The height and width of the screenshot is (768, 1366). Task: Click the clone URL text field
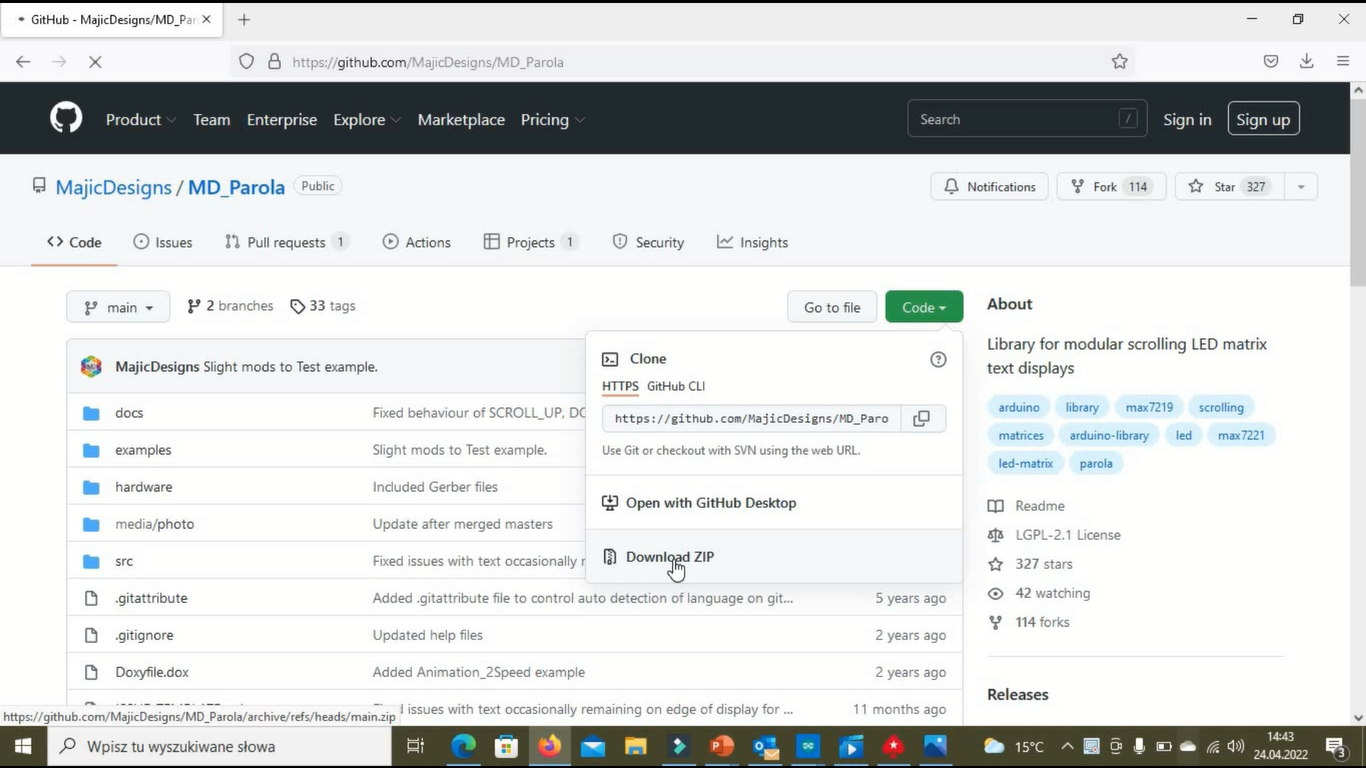pos(752,418)
